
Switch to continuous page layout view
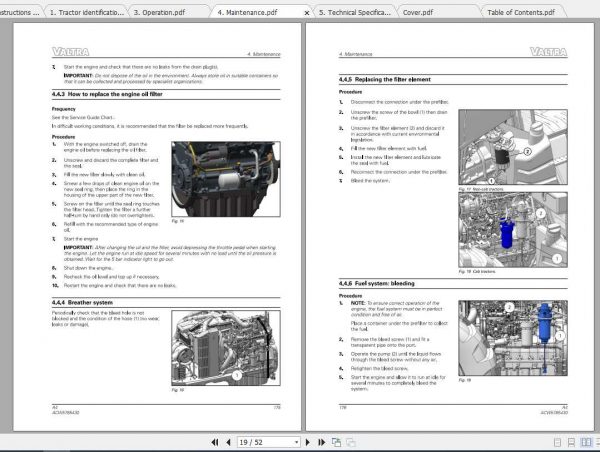click(x=571, y=442)
